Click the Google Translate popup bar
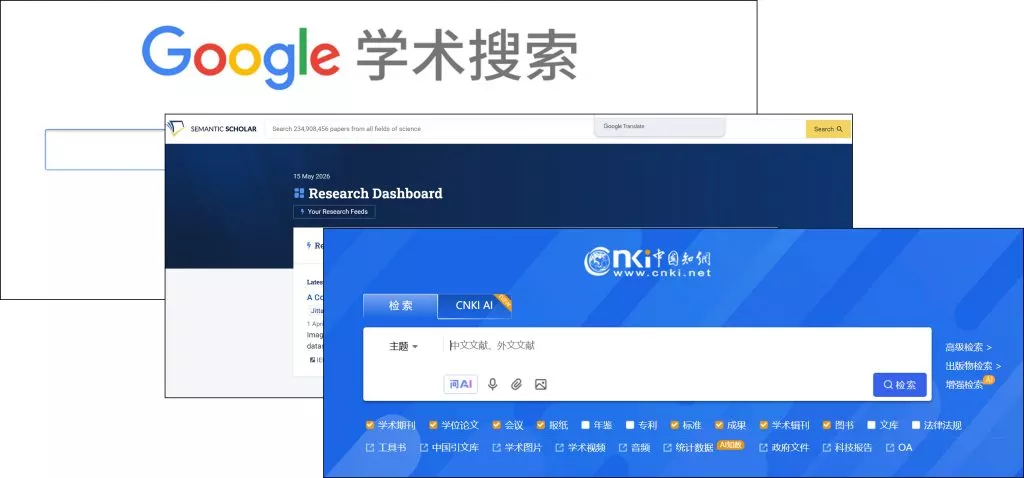Screen dimensions: 1024x478 coord(660,127)
